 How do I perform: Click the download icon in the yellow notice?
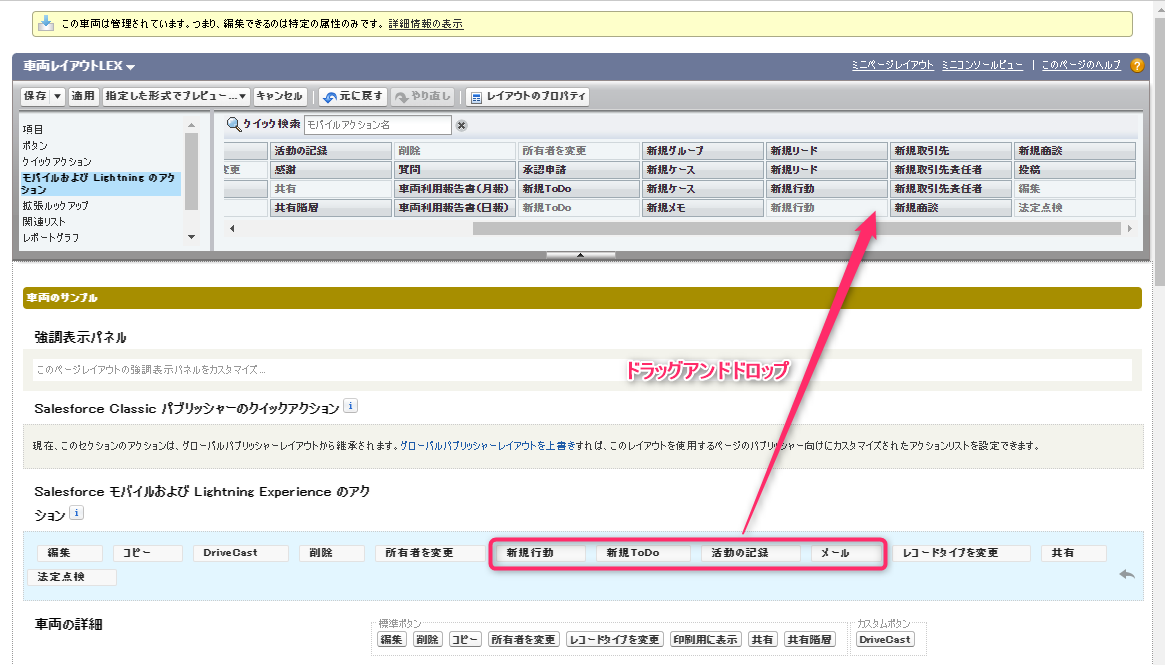click(x=46, y=24)
